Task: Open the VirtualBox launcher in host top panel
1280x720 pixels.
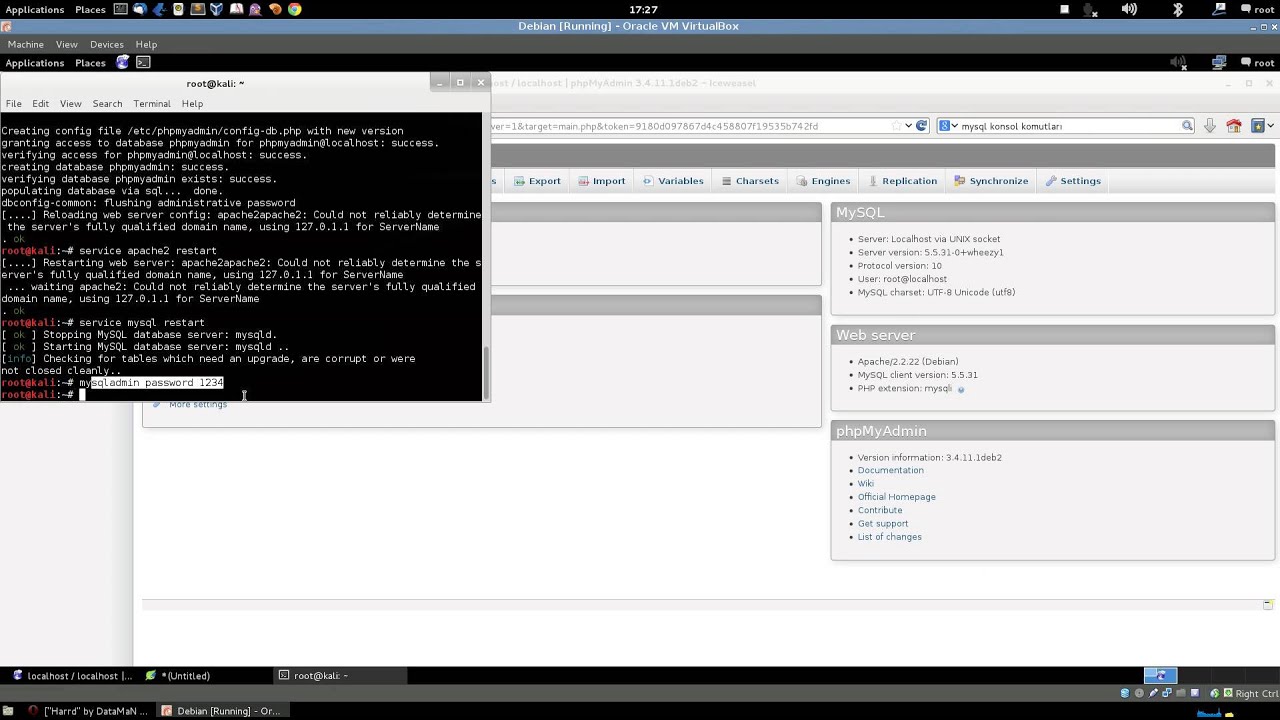Action: click(217, 9)
